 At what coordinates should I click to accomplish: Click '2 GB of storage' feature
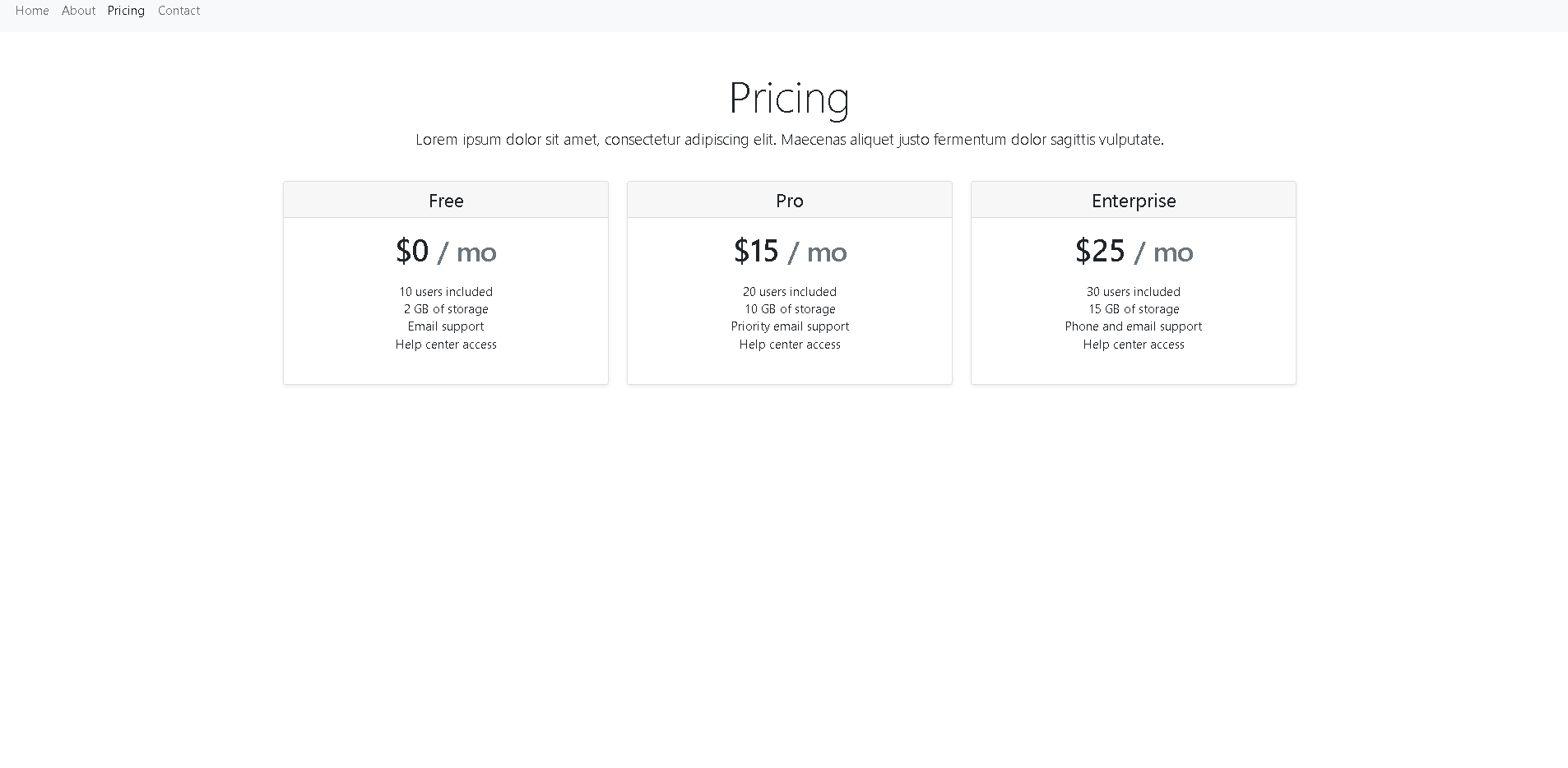pos(446,309)
